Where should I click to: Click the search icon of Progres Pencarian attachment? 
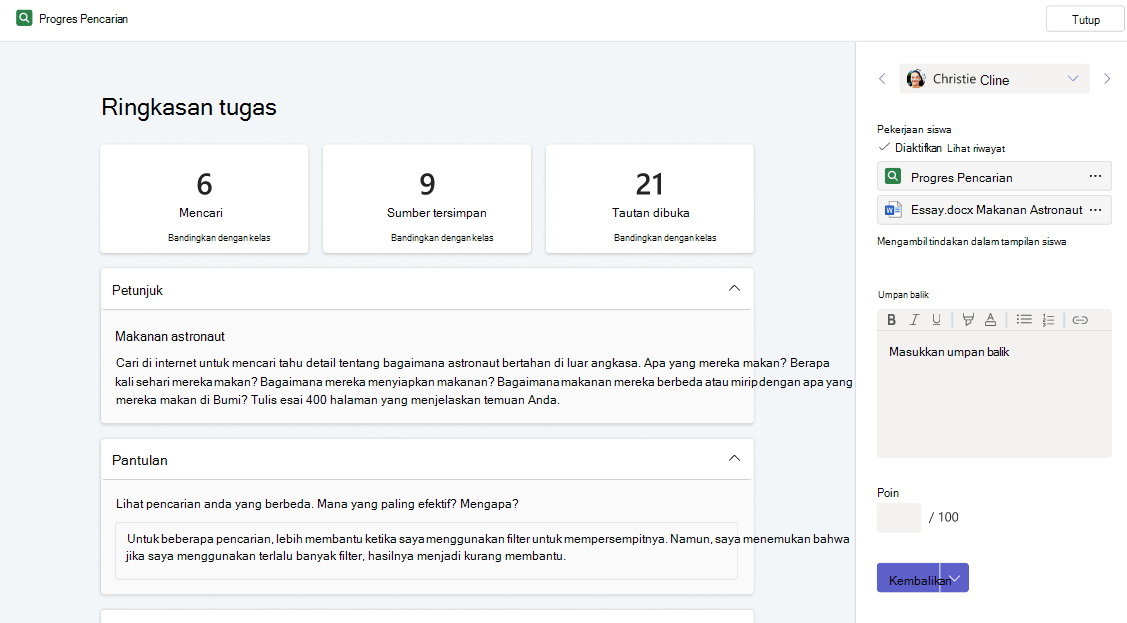point(893,176)
